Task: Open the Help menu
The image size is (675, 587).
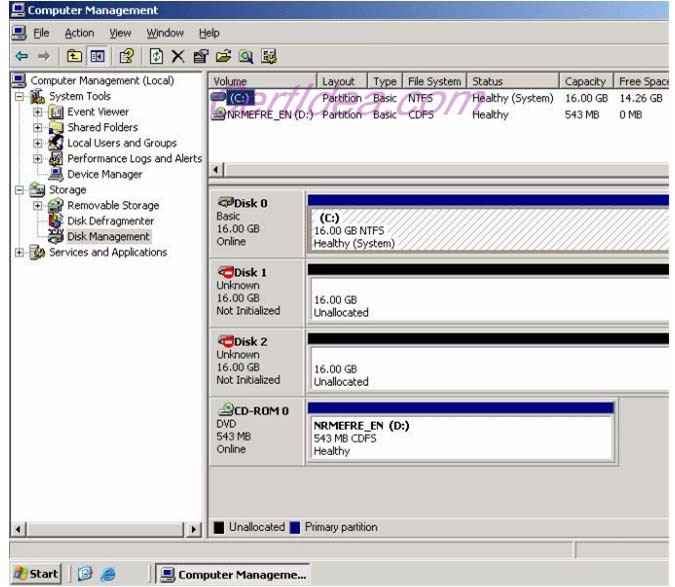Action: [x=209, y=33]
